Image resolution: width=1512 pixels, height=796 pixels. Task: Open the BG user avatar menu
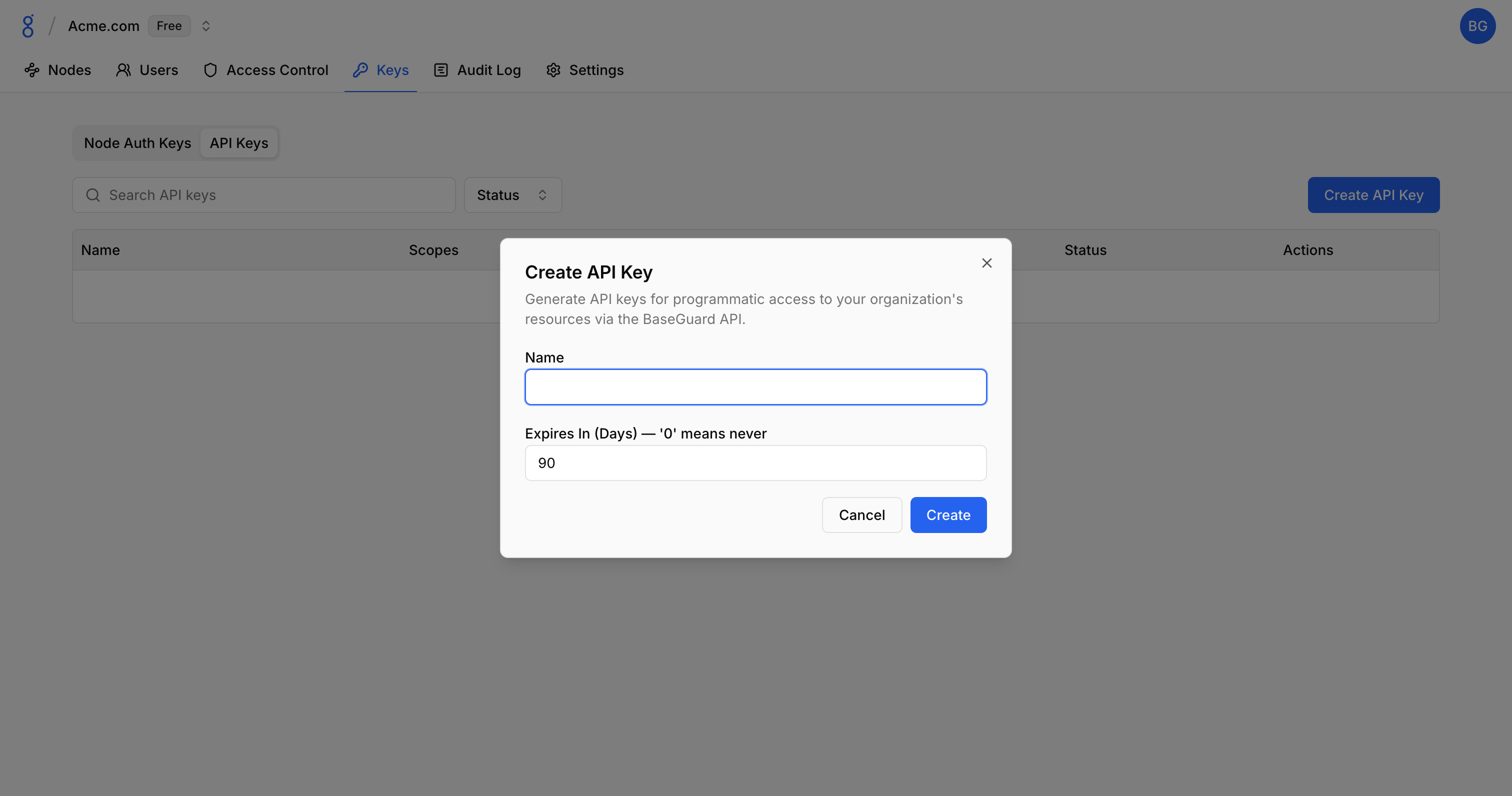(1477, 26)
